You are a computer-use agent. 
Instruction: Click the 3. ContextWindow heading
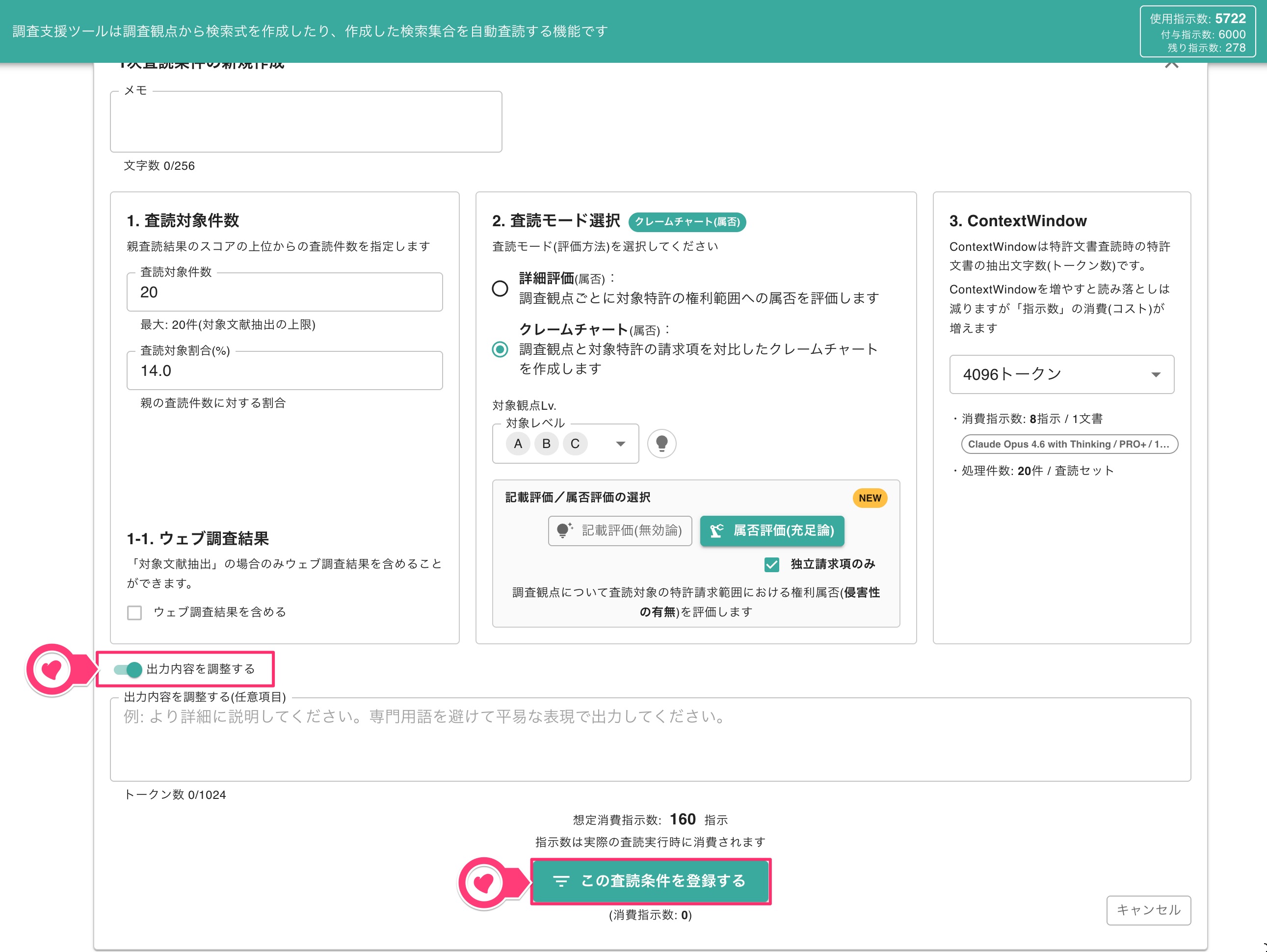[x=1018, y=220]
